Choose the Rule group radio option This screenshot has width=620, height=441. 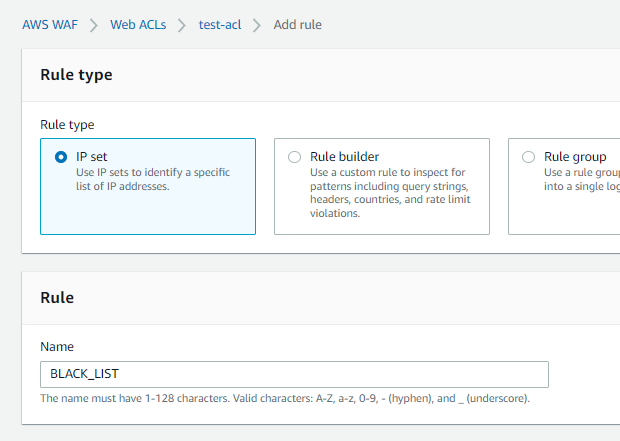(x=528, y=157)
